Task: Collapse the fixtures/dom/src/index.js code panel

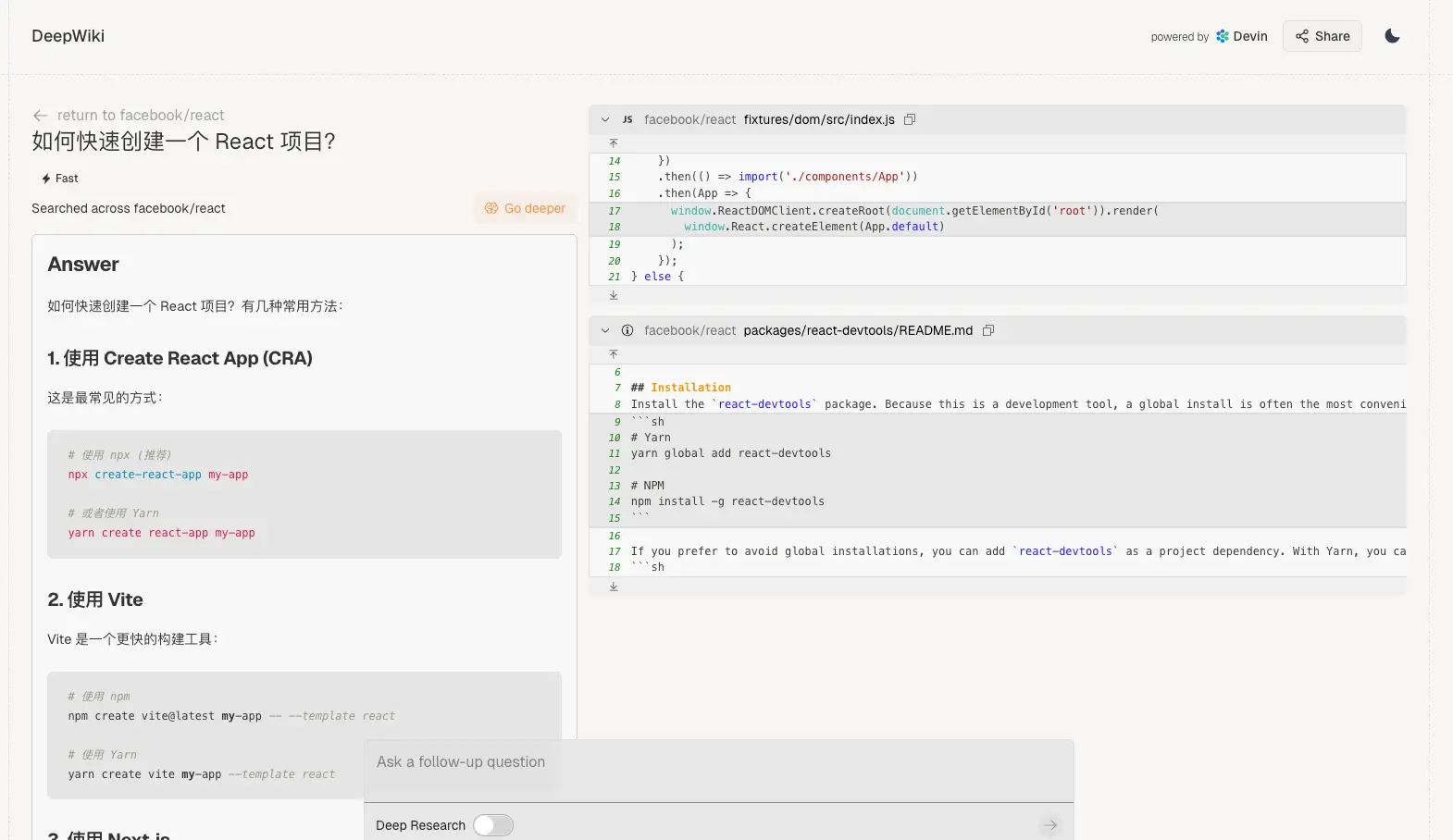Action: point(605,119)
